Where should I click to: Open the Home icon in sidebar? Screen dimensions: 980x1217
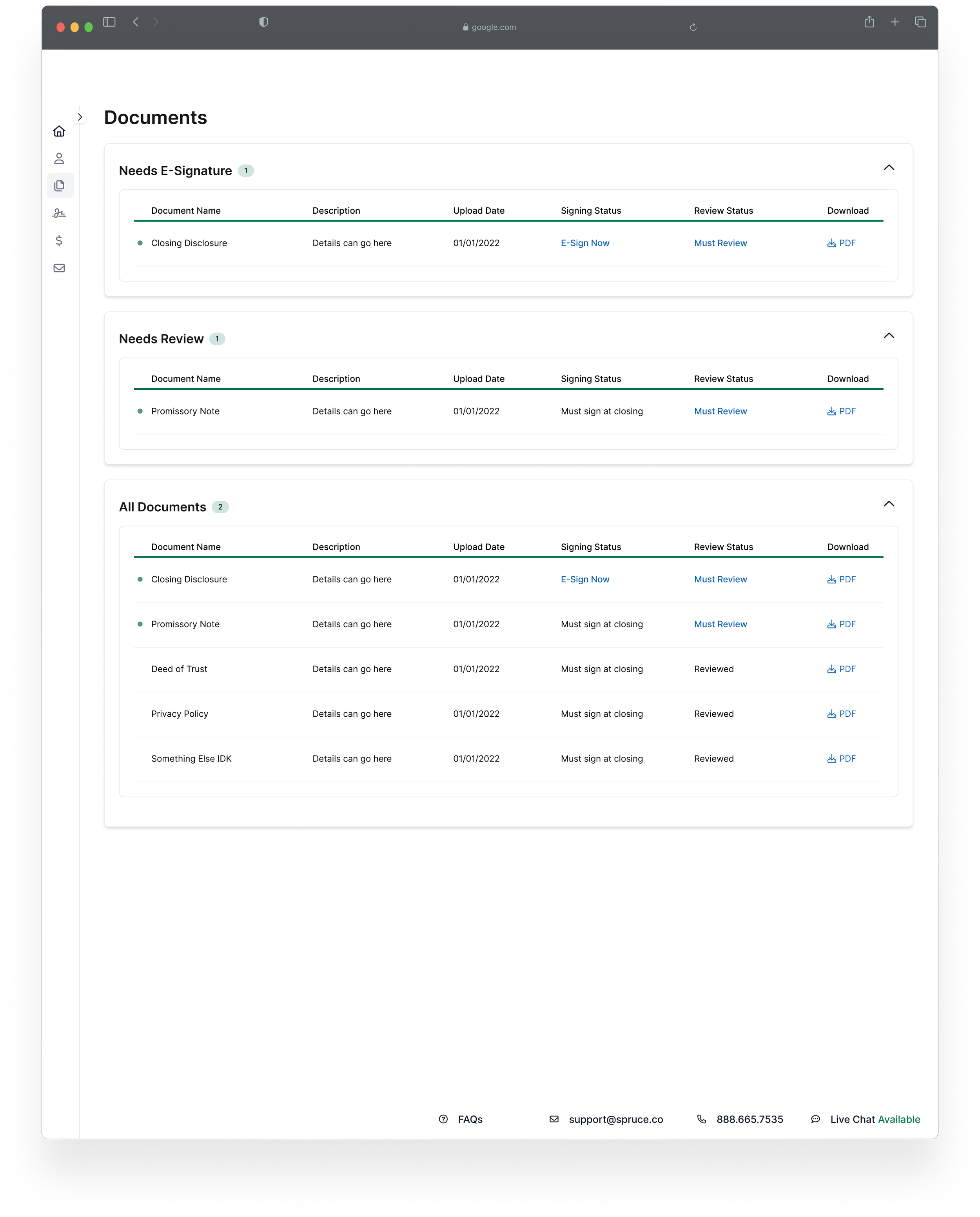click(x=59, y=131)
